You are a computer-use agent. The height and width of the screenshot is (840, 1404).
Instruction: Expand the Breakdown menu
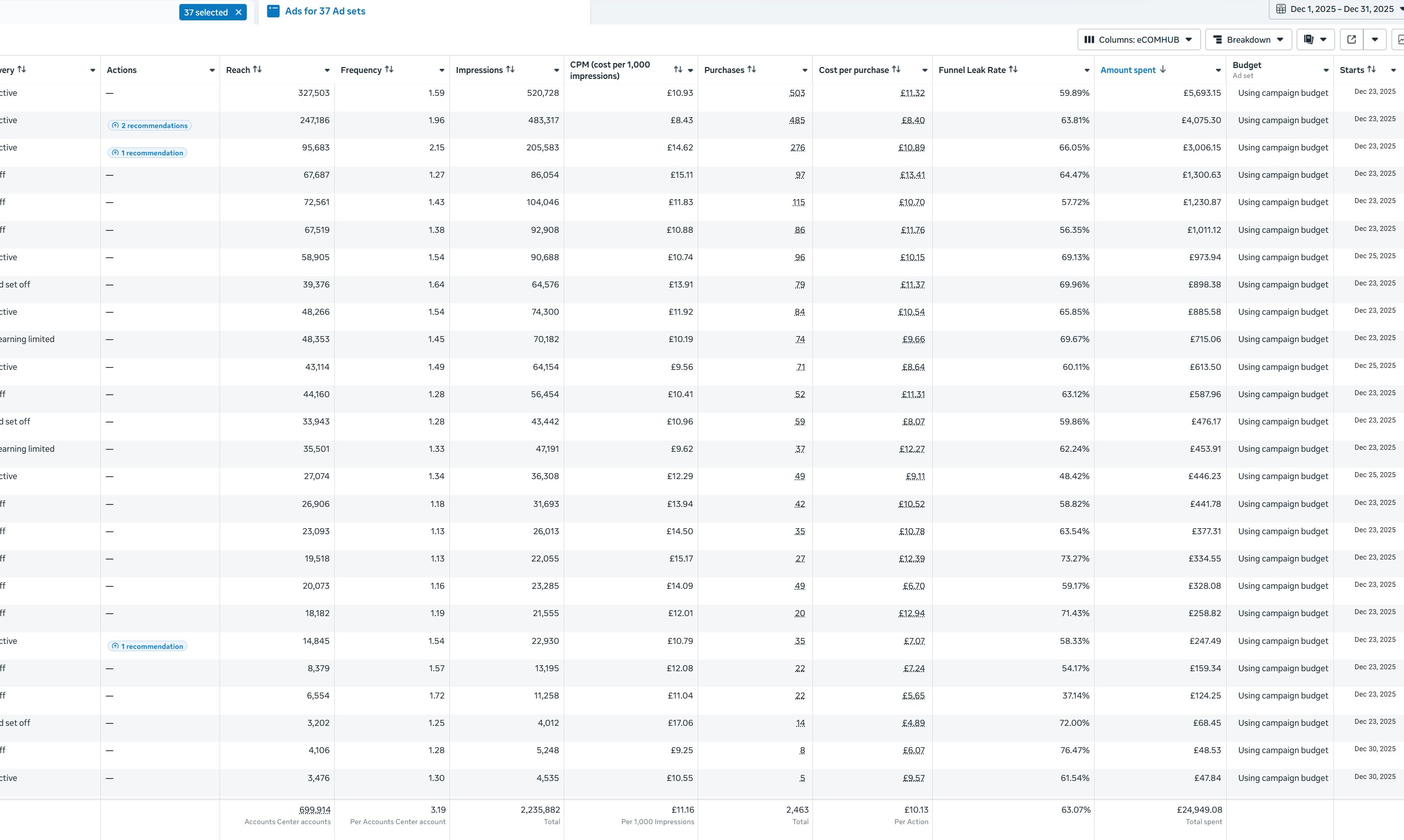pos(1248,40)
